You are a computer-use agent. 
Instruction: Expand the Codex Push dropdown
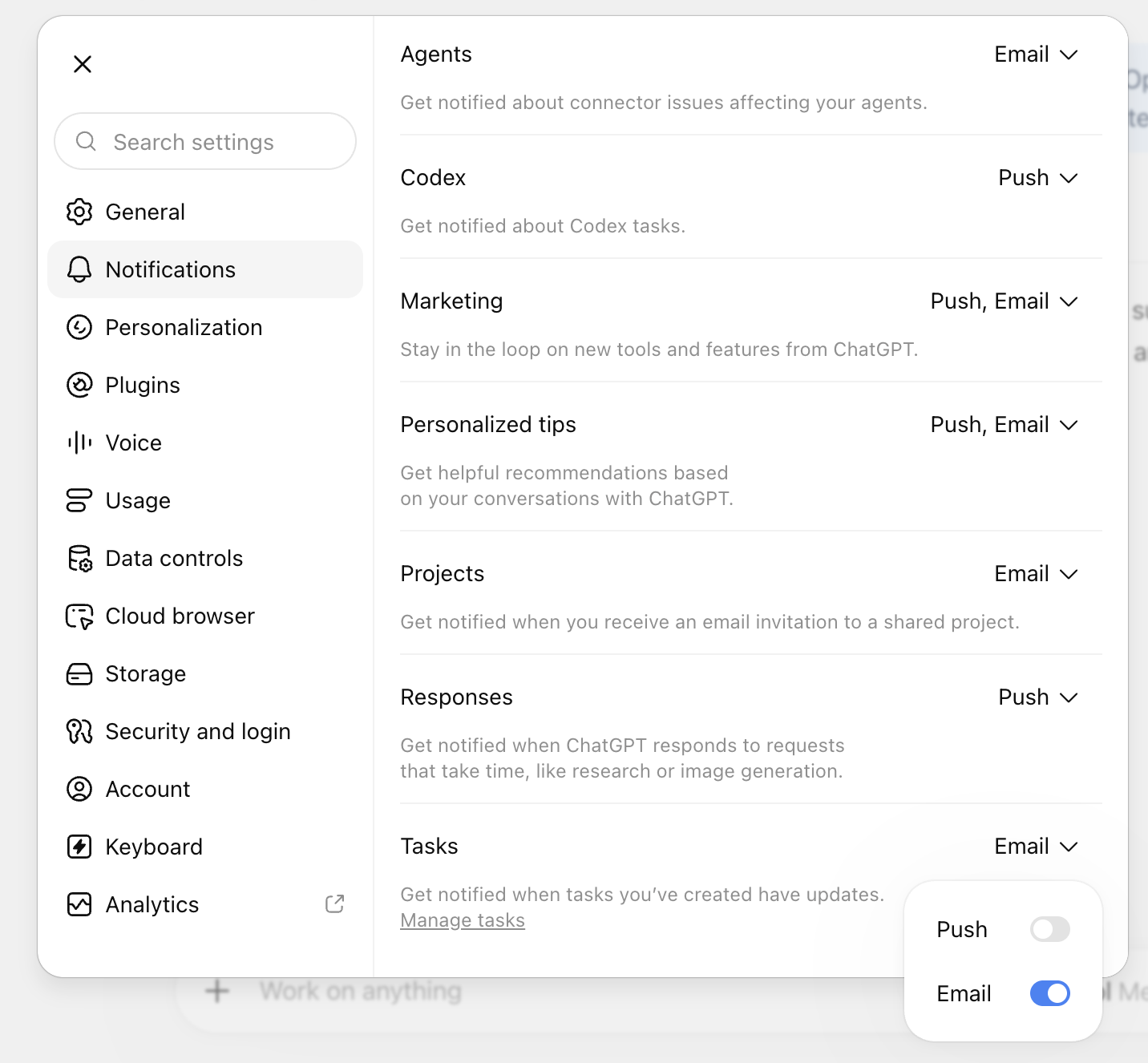click(x=1037, y=178)
